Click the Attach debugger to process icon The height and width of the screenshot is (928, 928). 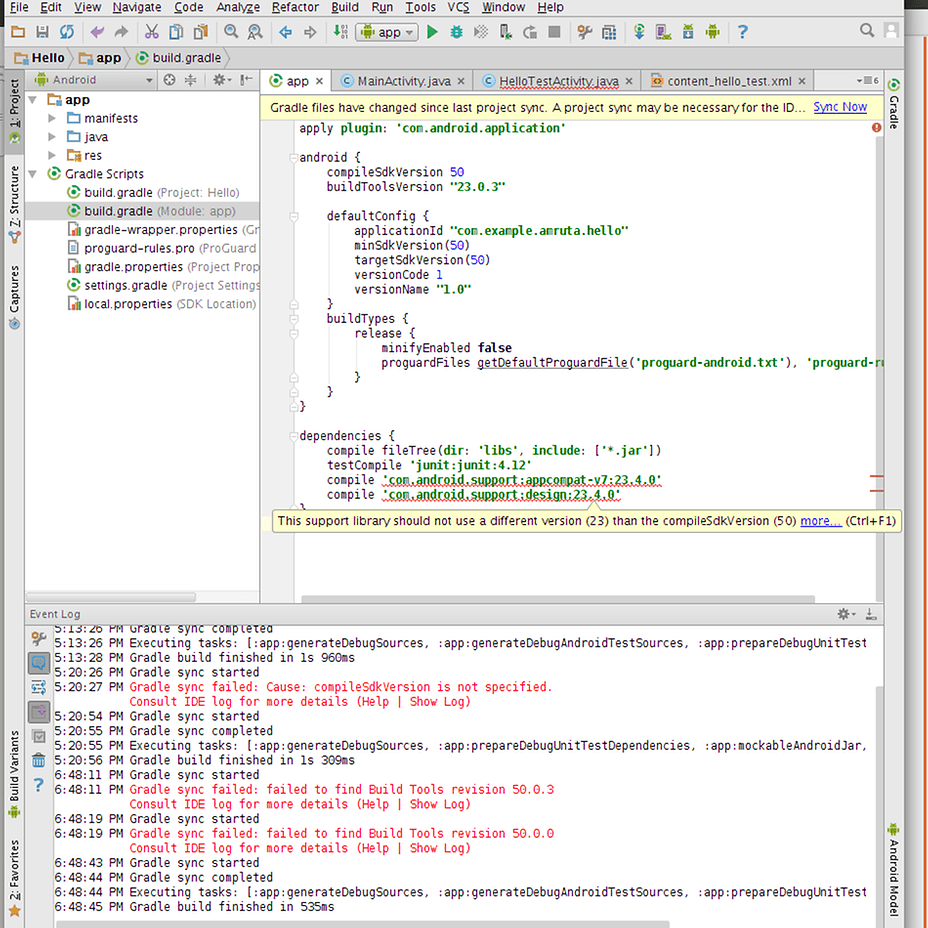pos(505,32)
